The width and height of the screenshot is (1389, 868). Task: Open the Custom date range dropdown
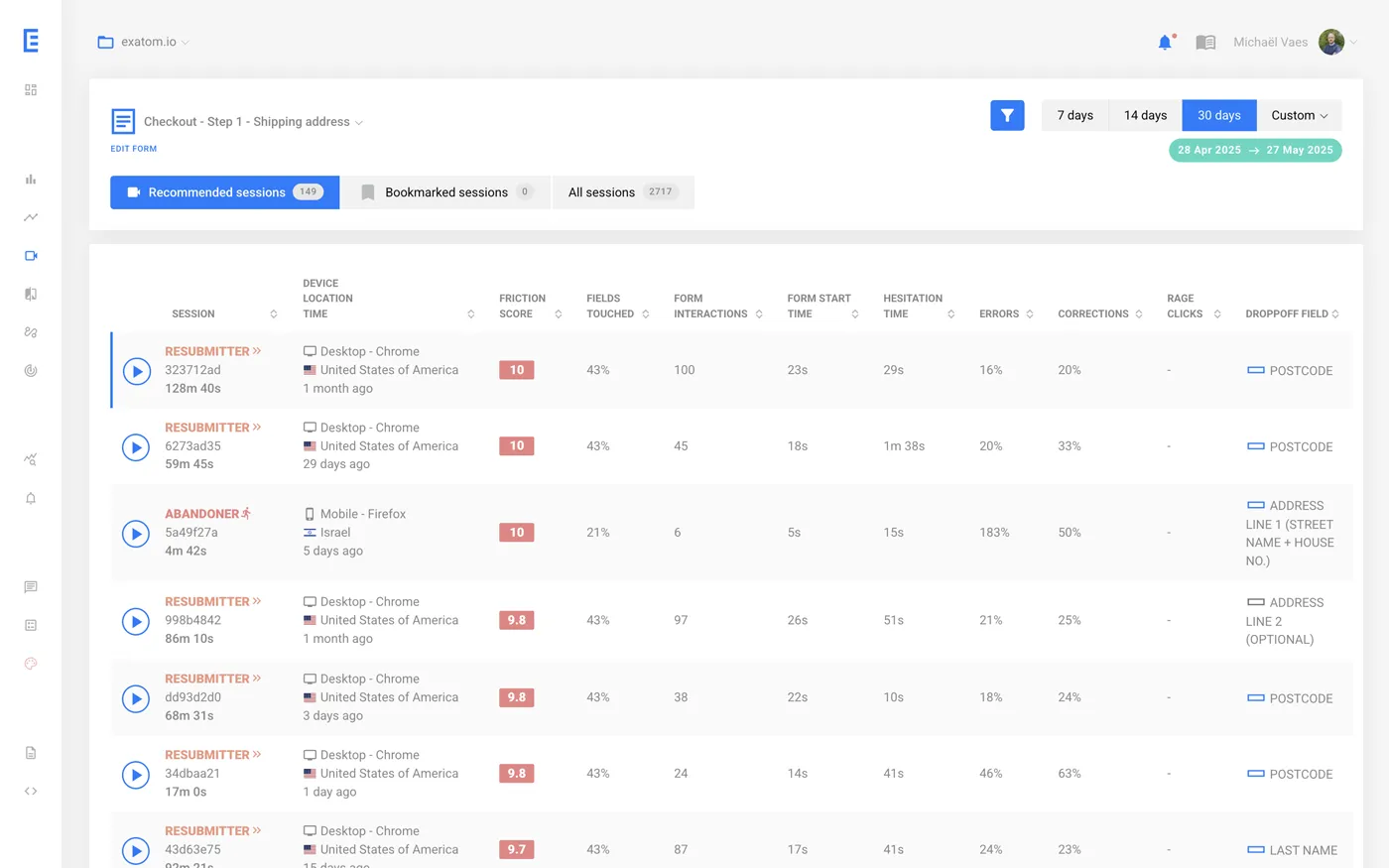point(1299,115)
